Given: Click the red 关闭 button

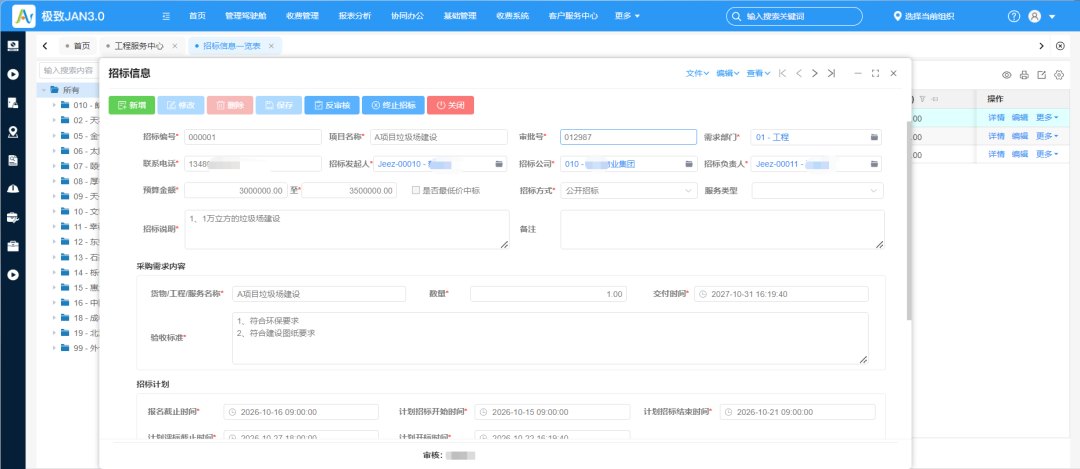Looking at the screenshot, I should click(x=450, y=105).
